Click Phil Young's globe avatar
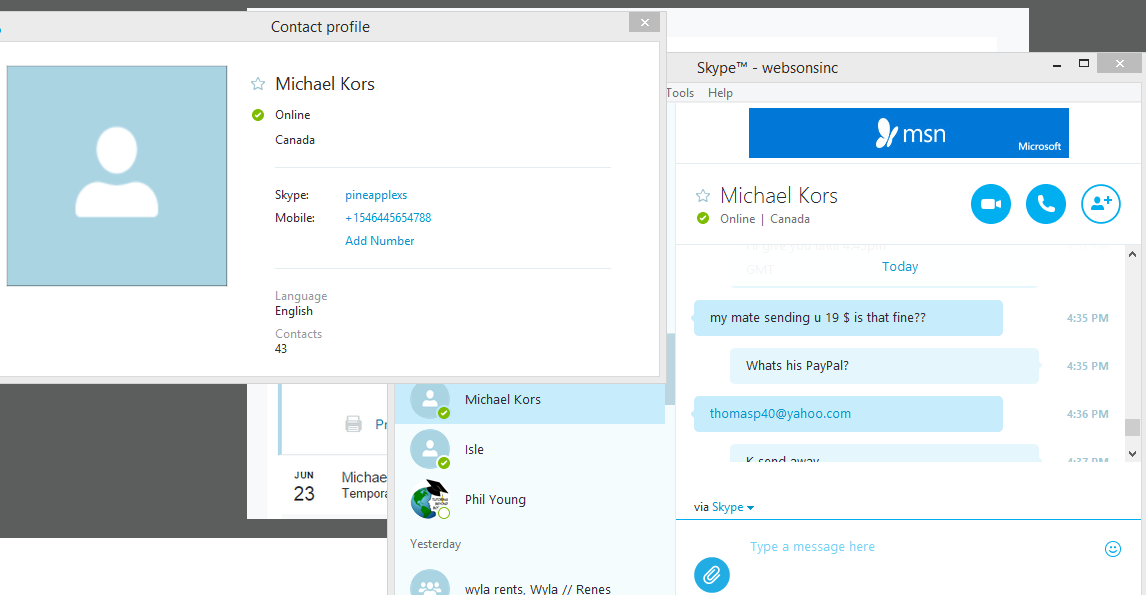 (x=430, y=499)
